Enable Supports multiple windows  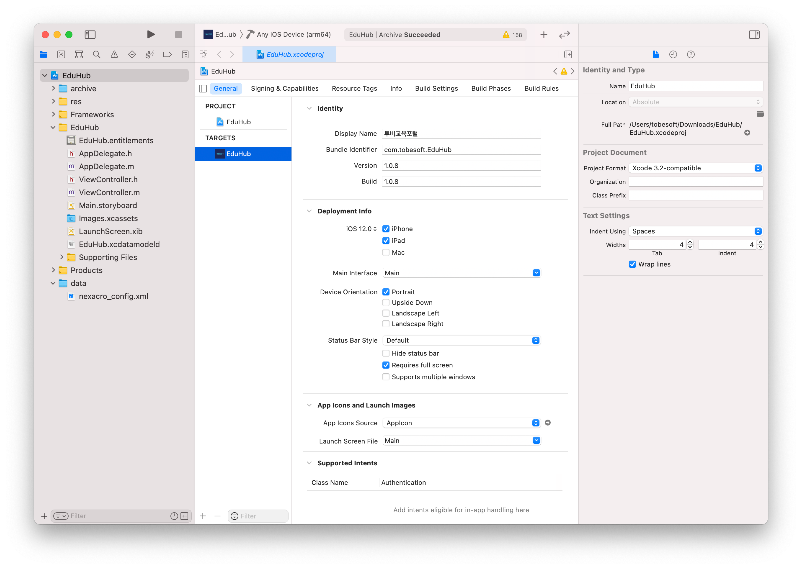(x=386, y=377)
